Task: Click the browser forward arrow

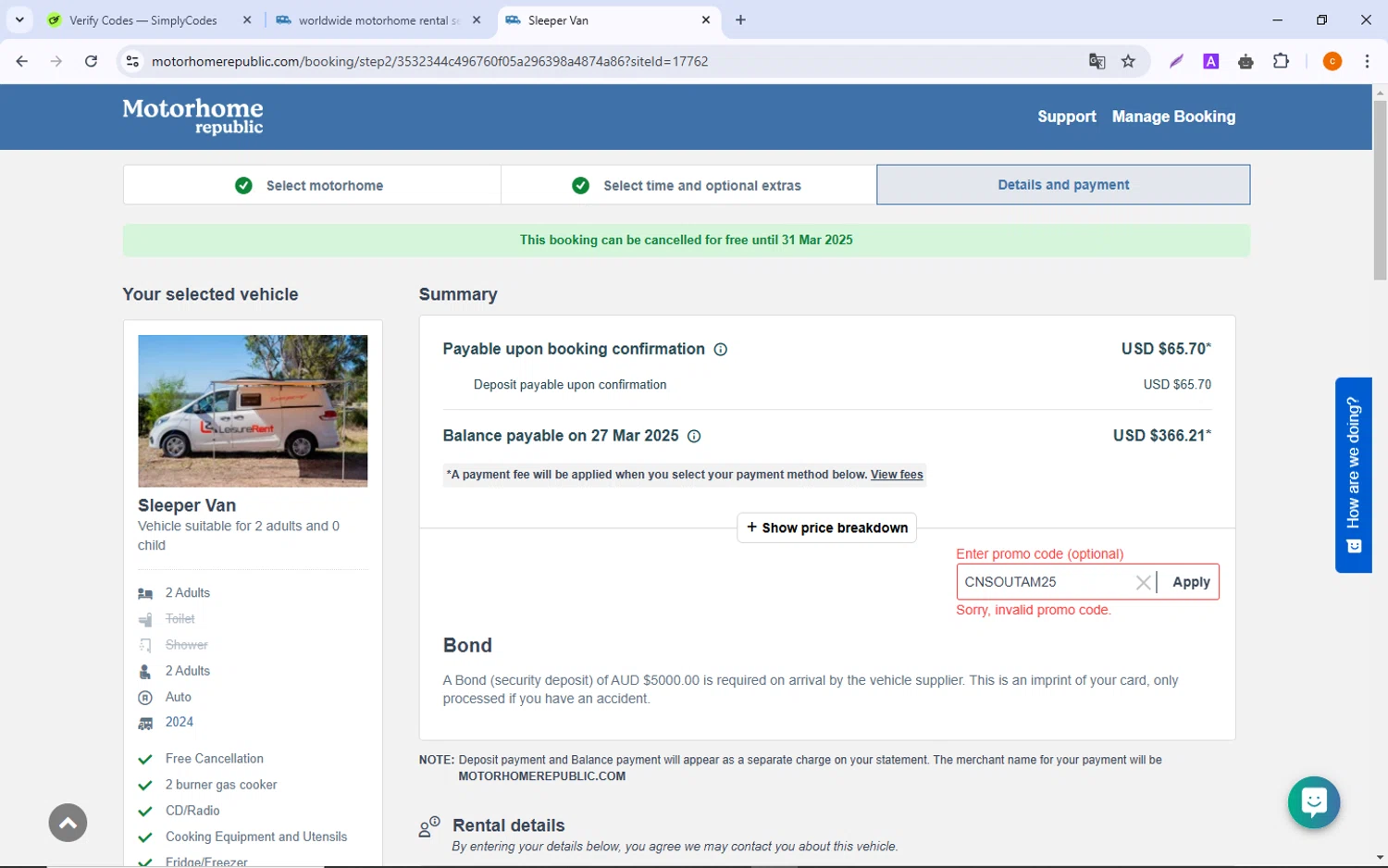Action: (x=56, y=61)
